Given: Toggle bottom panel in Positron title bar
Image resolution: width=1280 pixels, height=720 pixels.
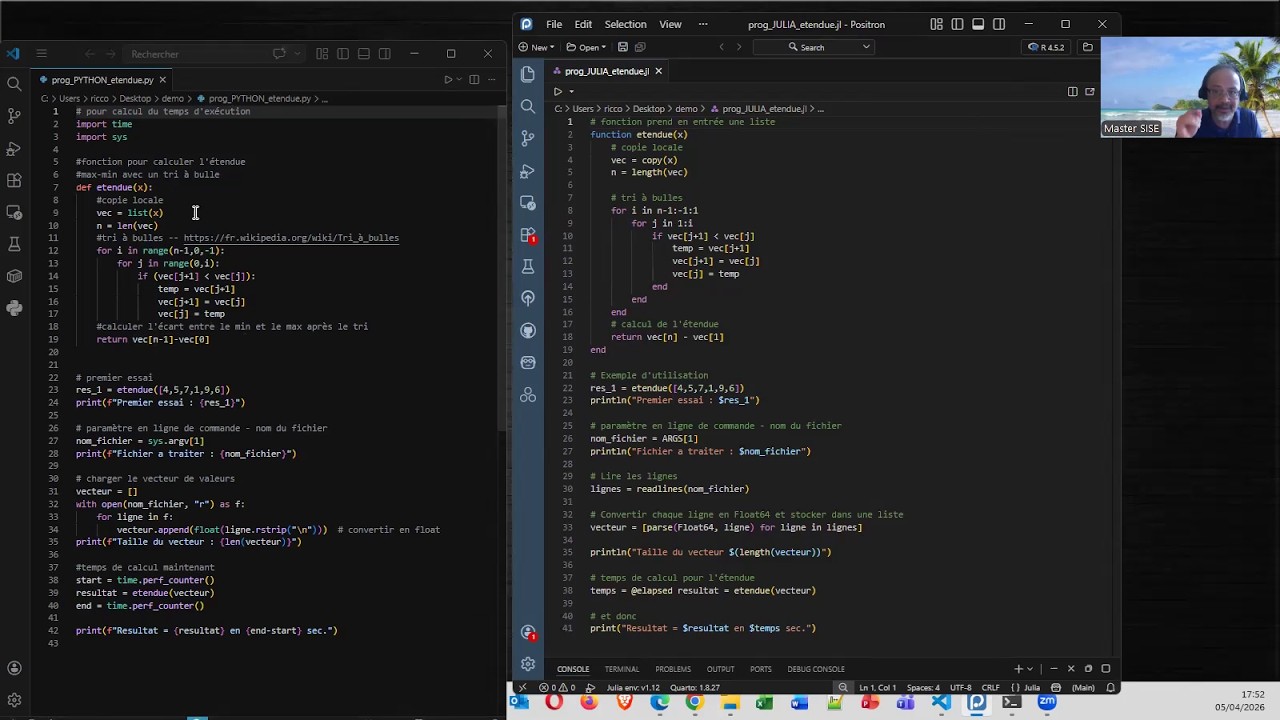Looking at the screenshot, I should (978, 24).
